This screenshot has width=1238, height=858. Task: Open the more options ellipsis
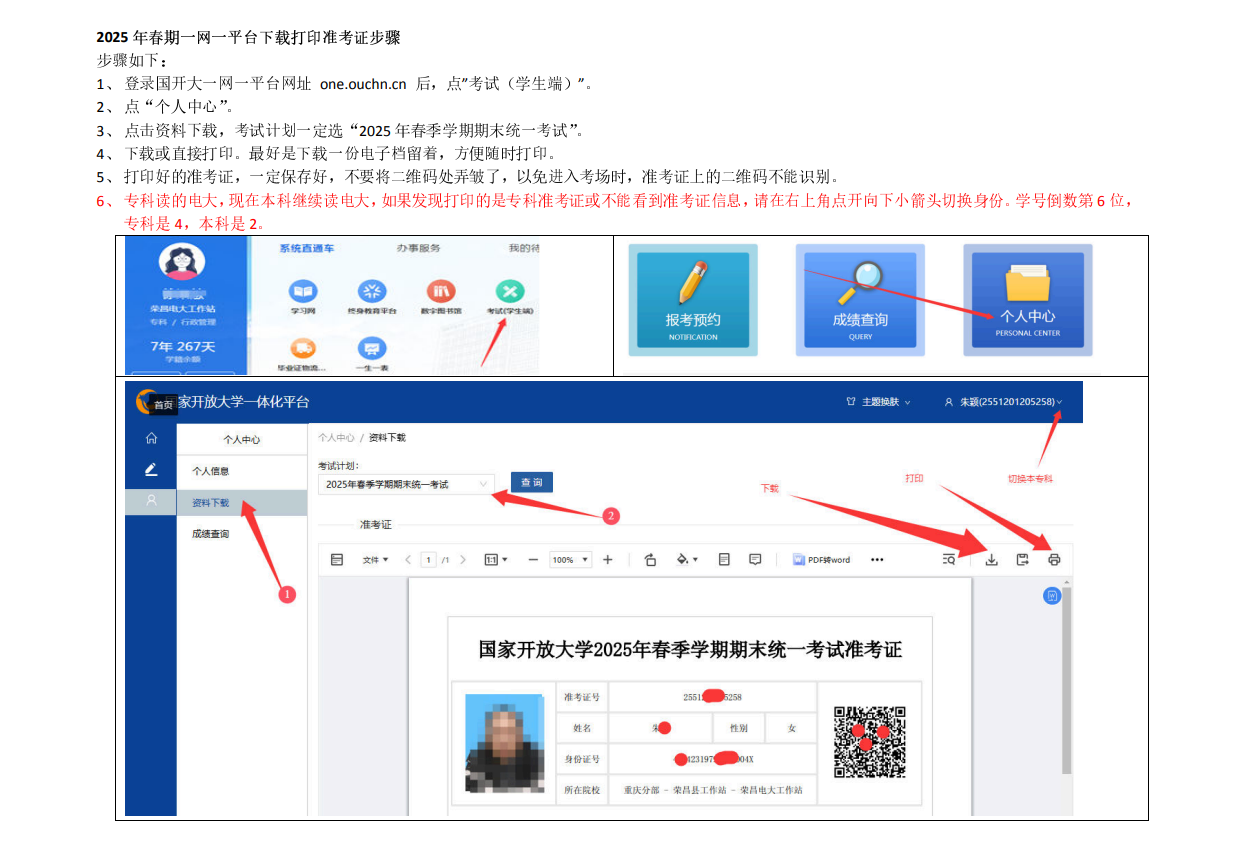pos(877,560)
